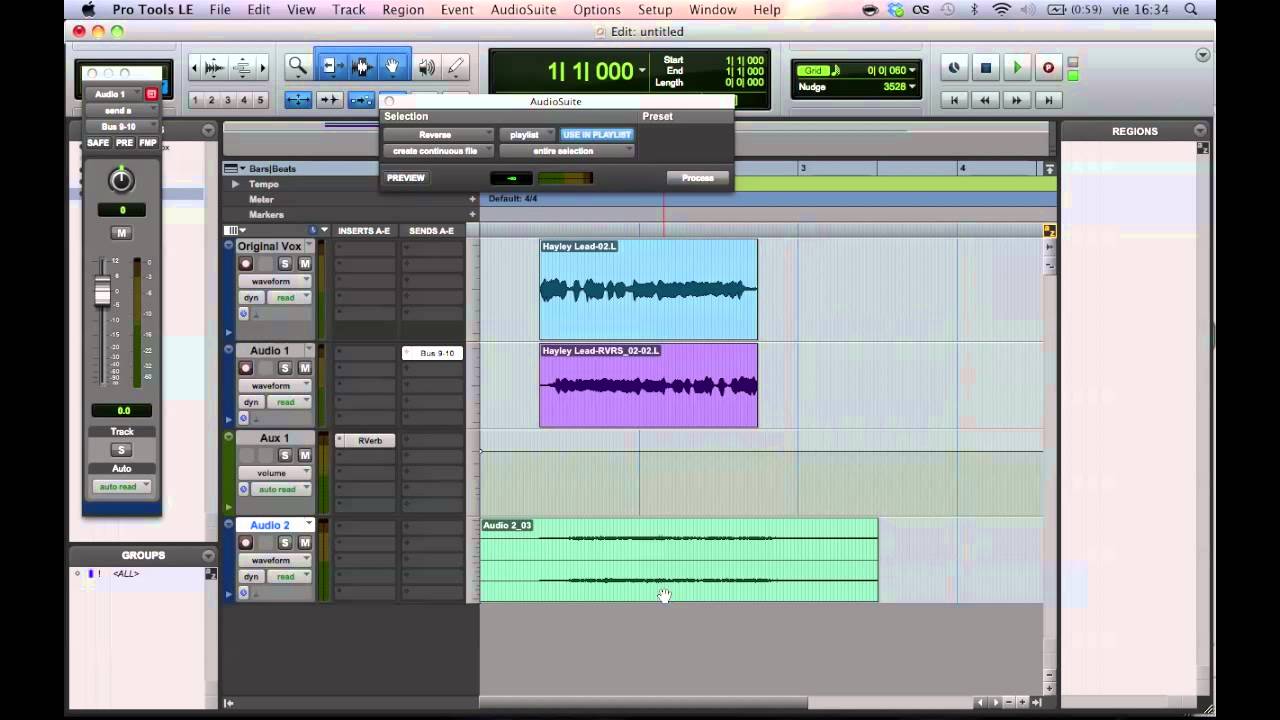Open the Groups list popup menu arrow
Viewport: 1280px width, 720px height.
(208, 555)
